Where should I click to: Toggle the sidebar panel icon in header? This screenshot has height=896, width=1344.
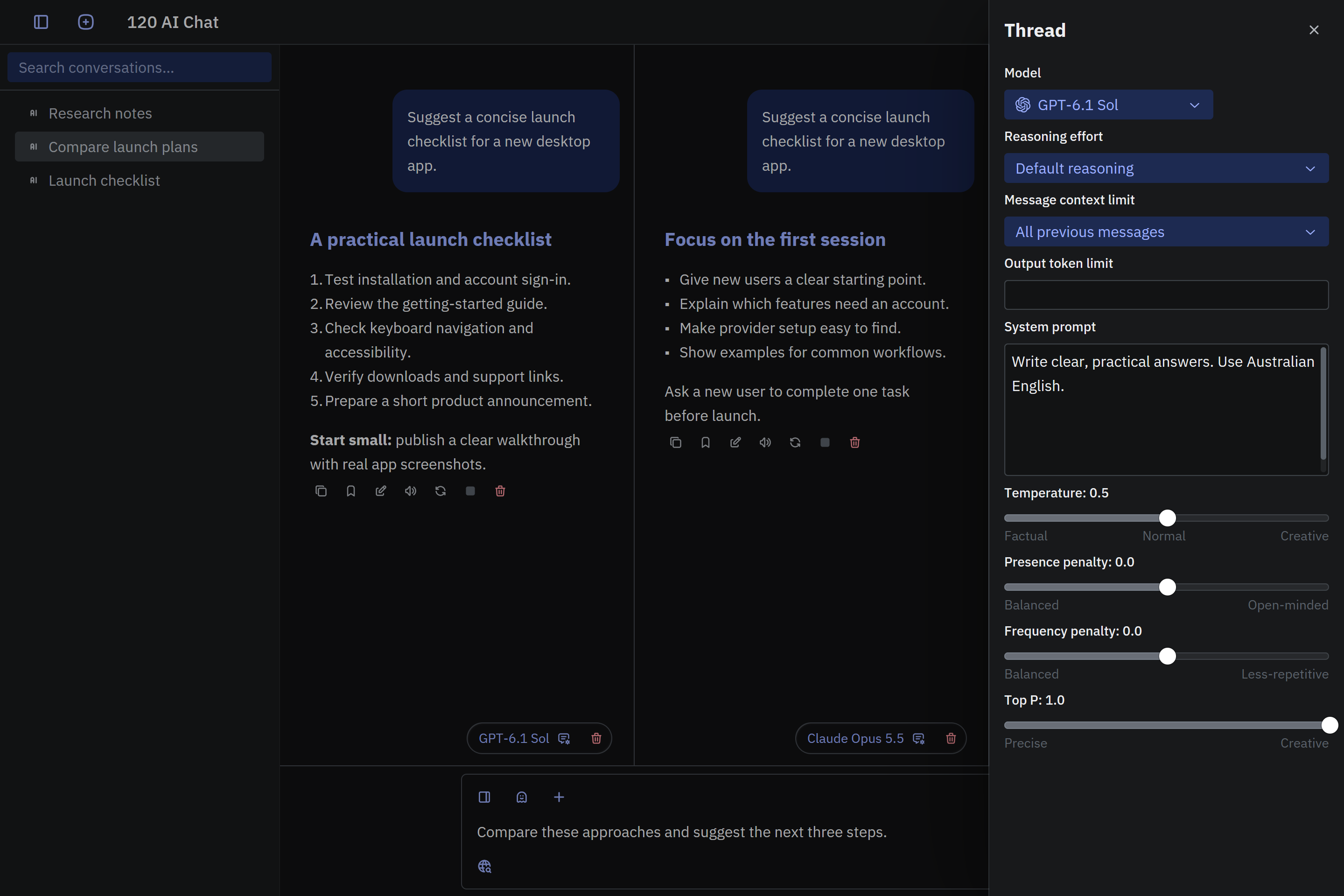coord(41,22)
